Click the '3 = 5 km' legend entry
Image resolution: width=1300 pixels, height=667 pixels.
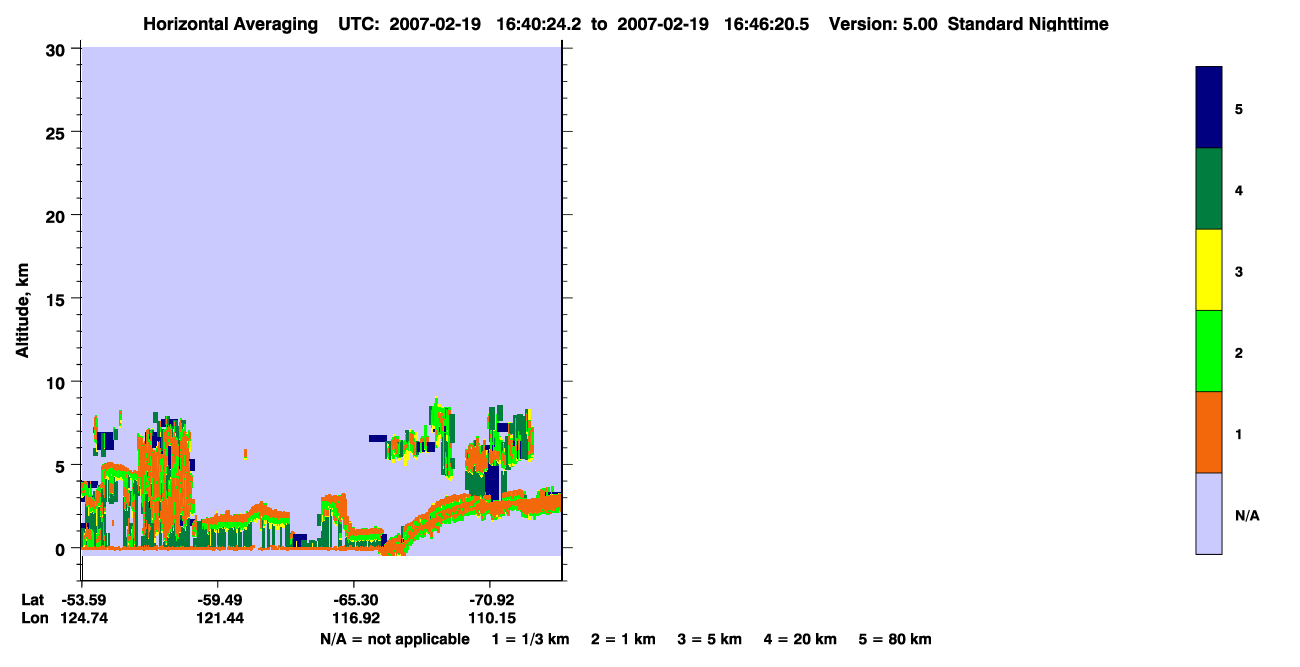tap(711, 639)
